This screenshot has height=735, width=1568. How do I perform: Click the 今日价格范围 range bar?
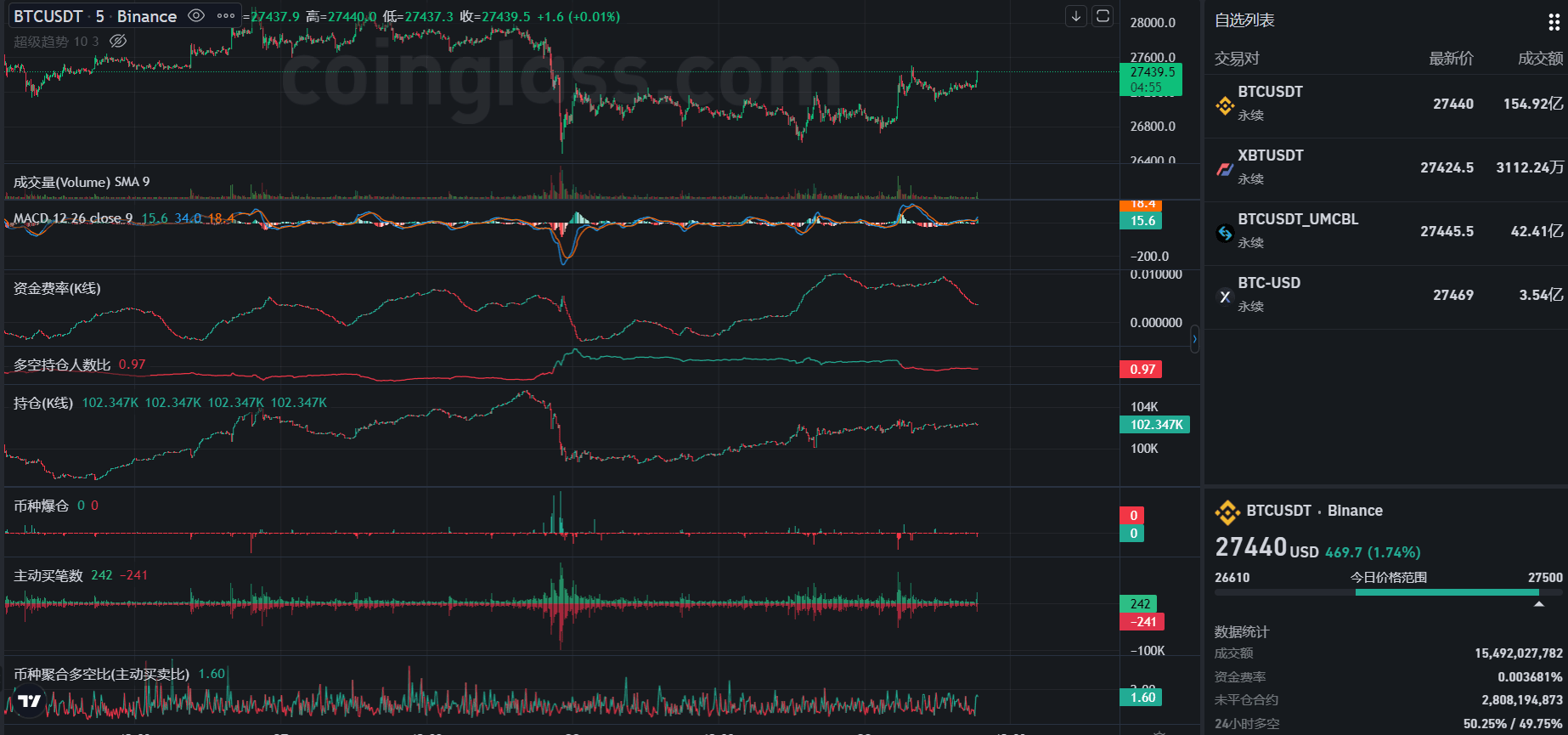coord(1389,592)
